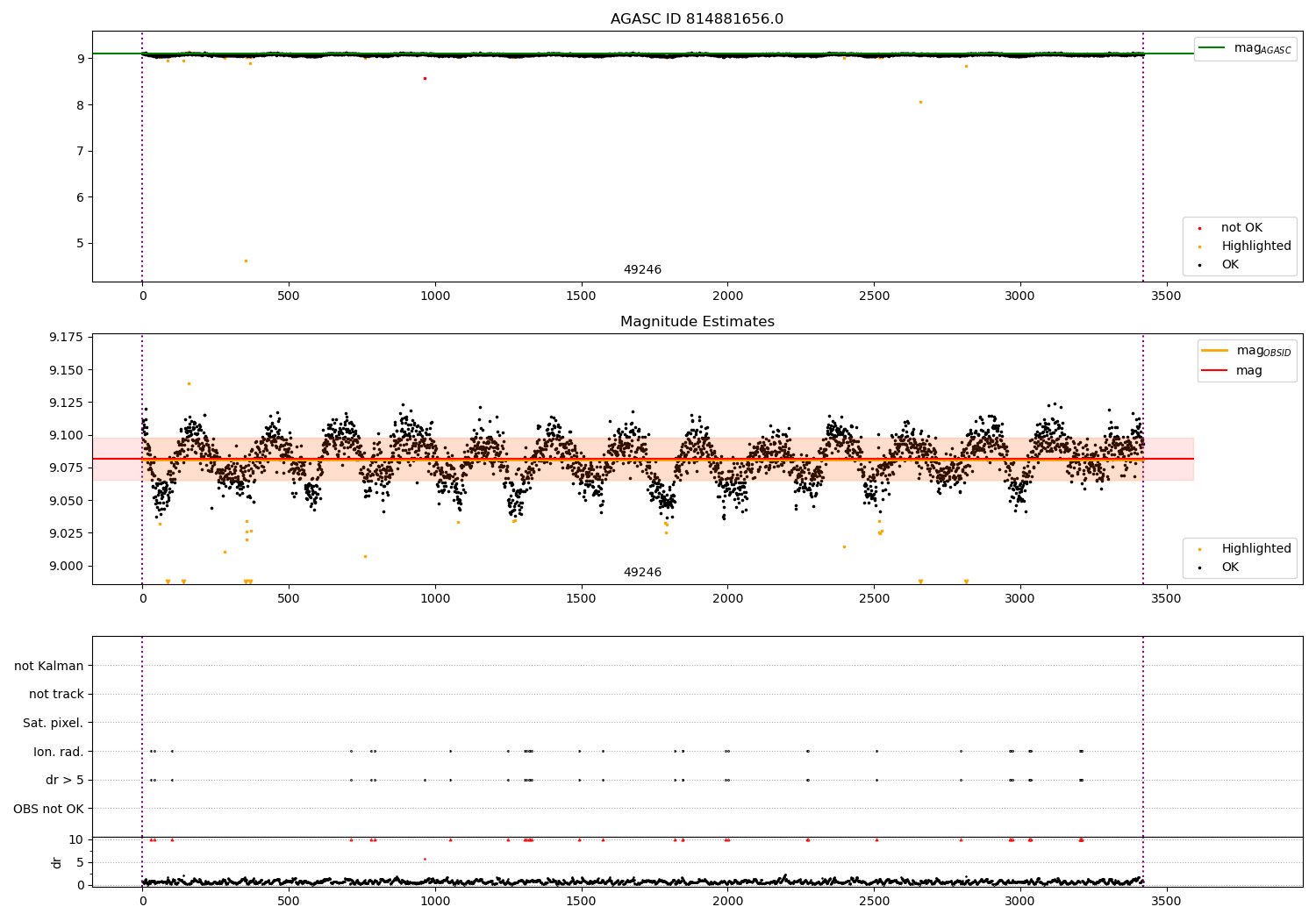Click the "Ion. rad." axis label
The width and height of the screenshot is (1316, 921).
coord(59,752)
